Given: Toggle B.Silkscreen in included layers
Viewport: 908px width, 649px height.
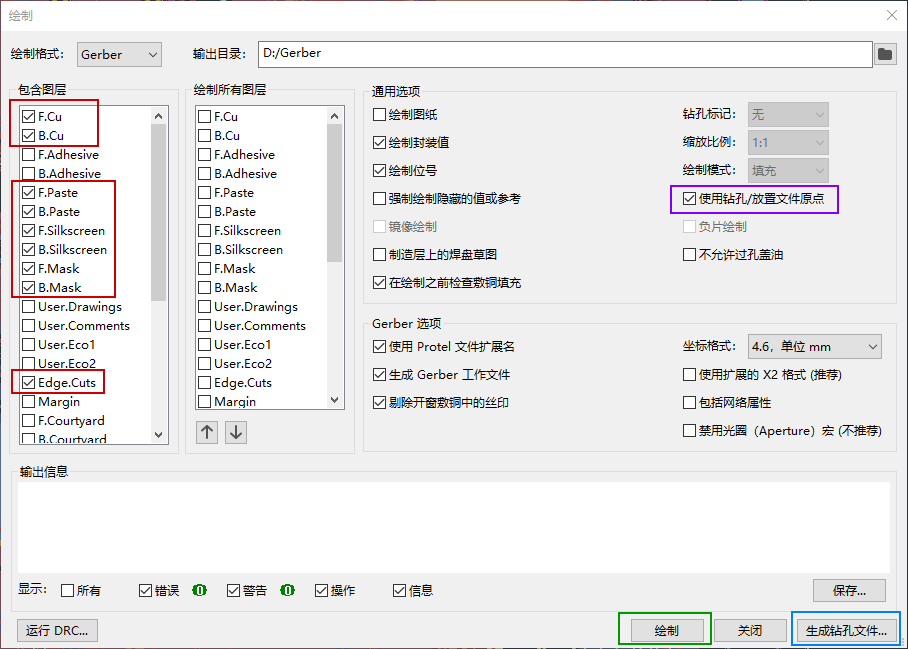Looking at the screenshot, I should [28, 250].
